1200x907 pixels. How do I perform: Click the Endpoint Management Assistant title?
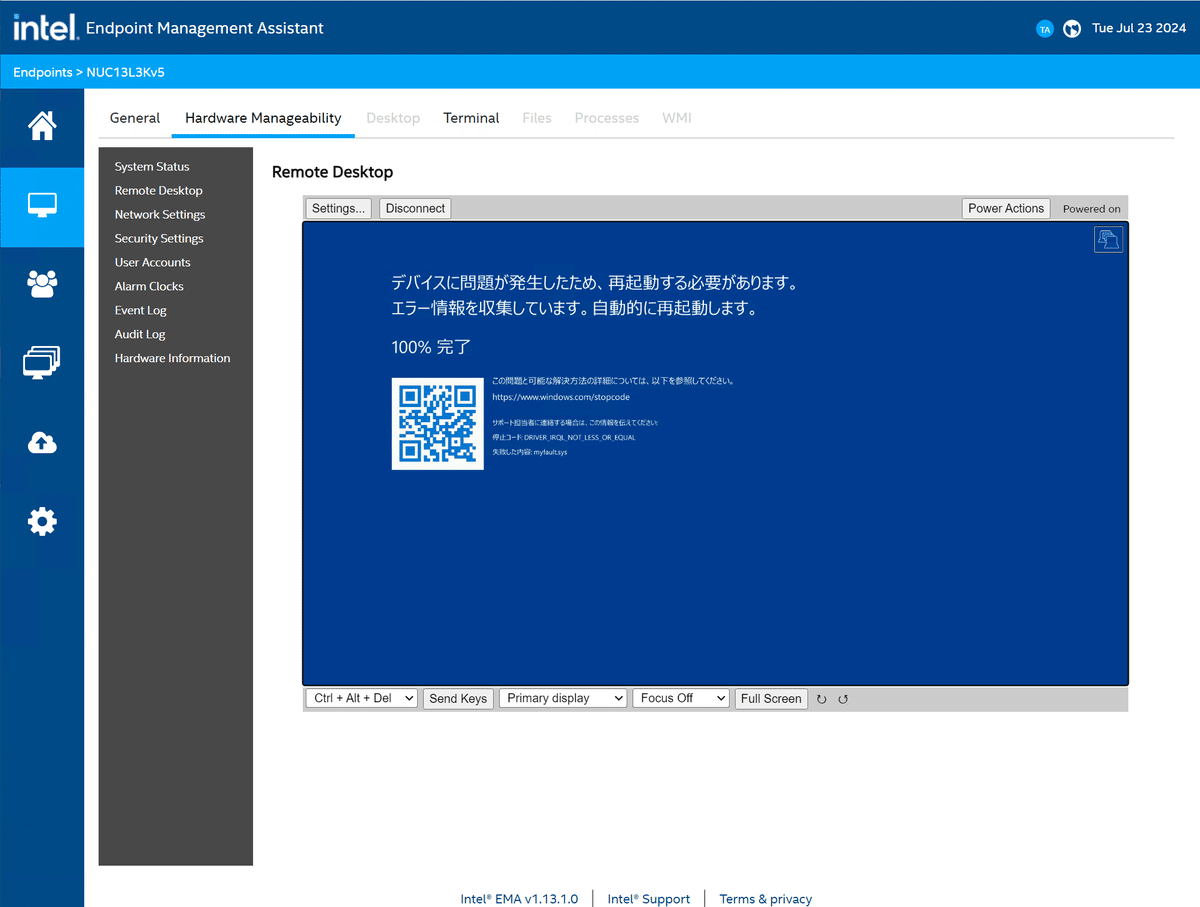(205, 28)
